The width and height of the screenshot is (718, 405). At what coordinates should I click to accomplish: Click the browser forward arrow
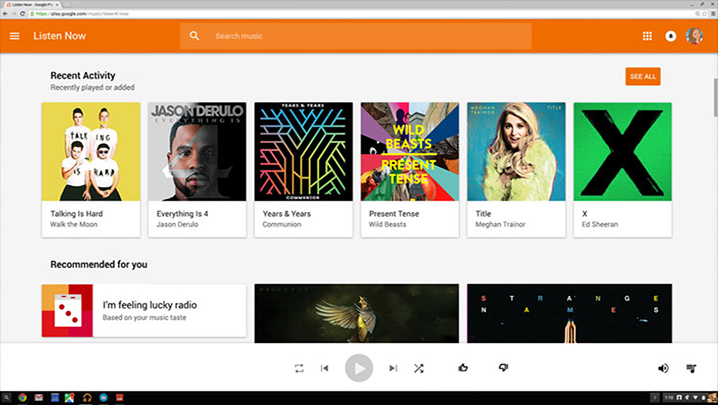[x=14, y=14]
